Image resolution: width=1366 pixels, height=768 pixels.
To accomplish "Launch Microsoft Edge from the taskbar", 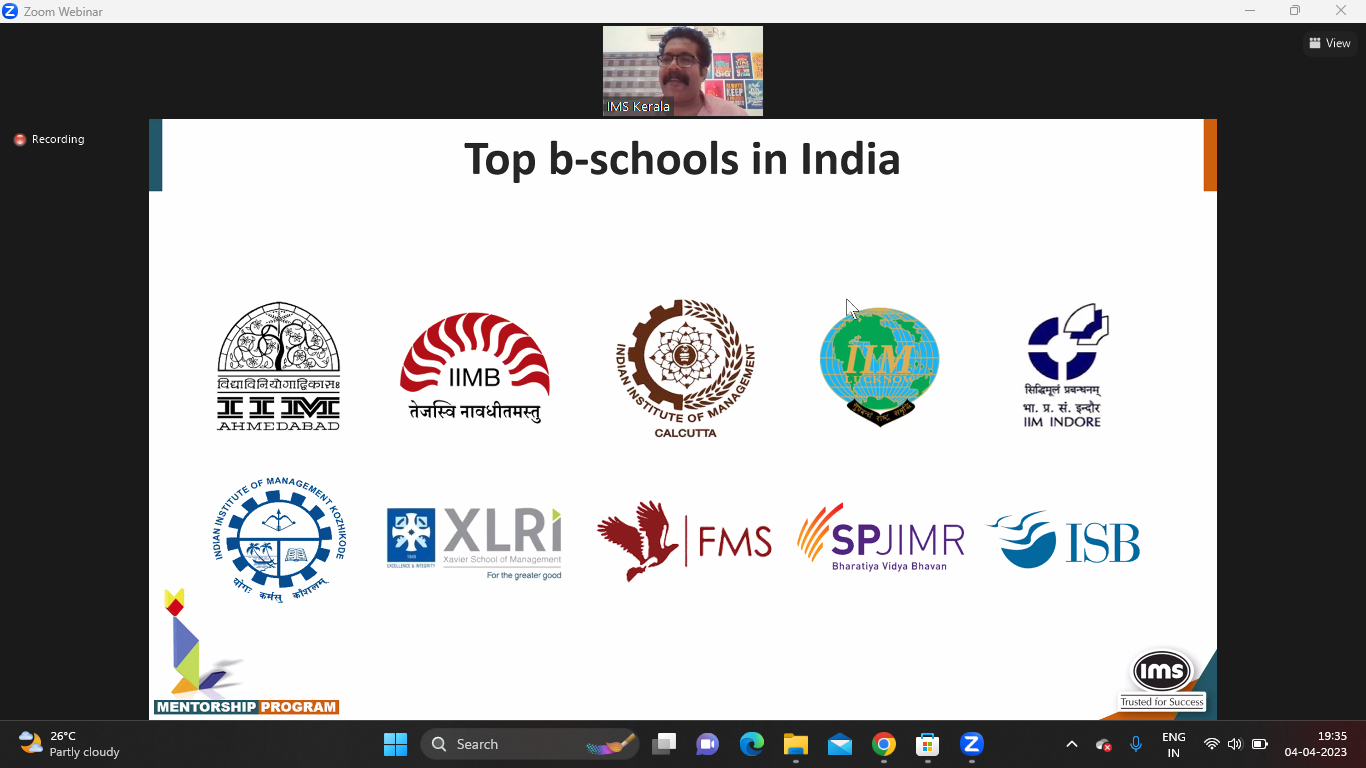I will pyautogui.click(x=751, y=744).
